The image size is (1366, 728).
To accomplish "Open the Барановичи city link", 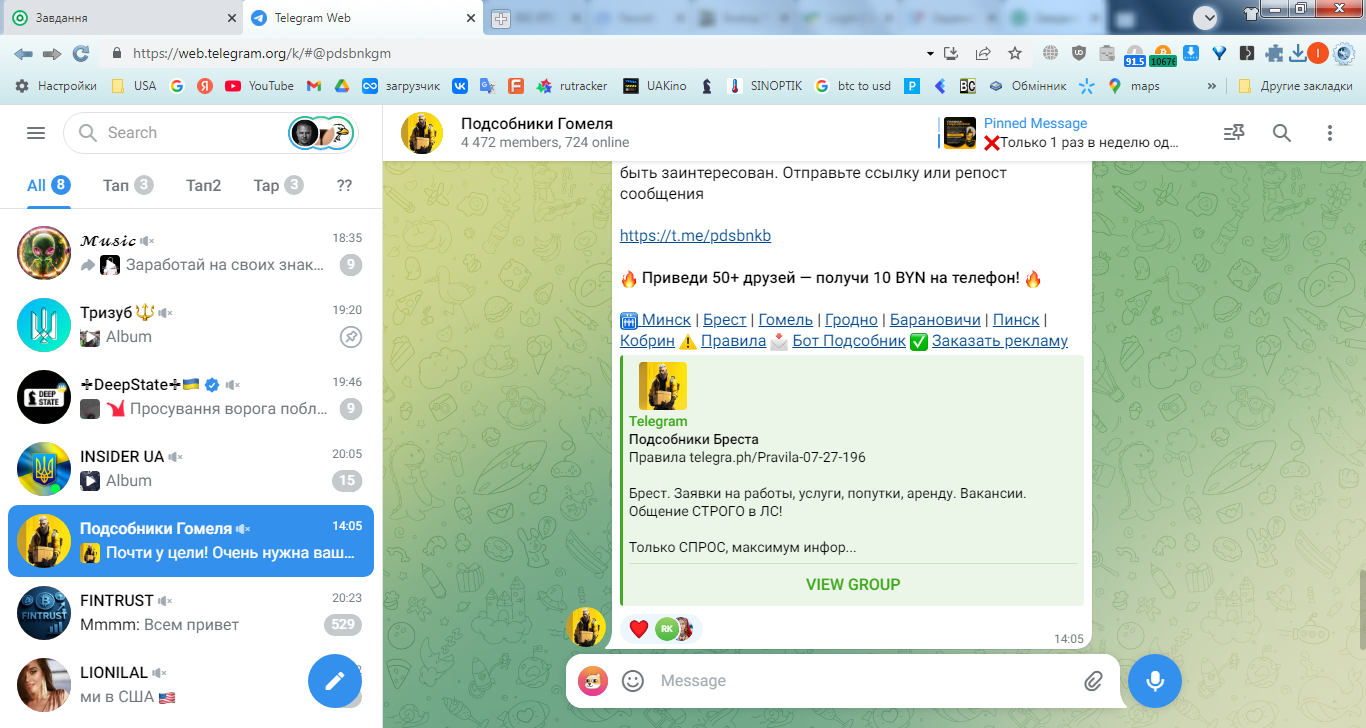I will tap(935, 320).
